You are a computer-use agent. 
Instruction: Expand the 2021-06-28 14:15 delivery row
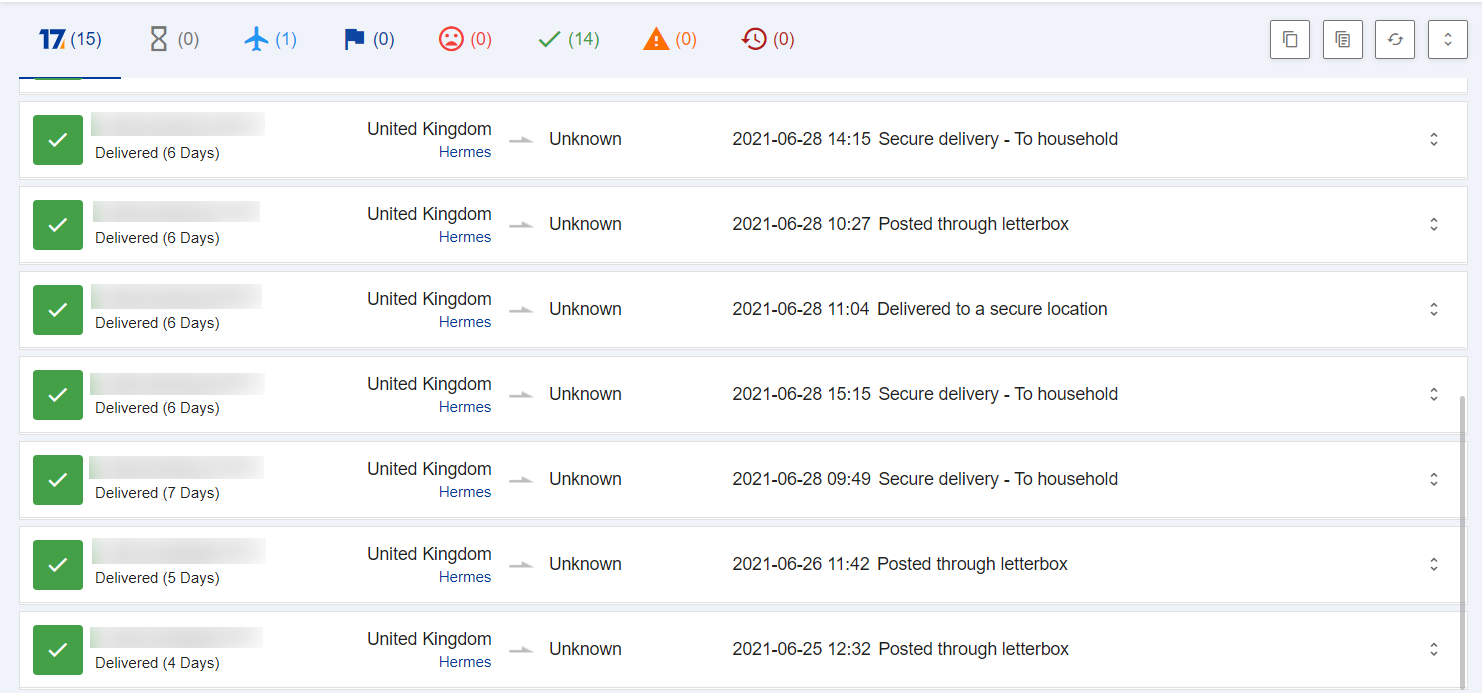1434,140
